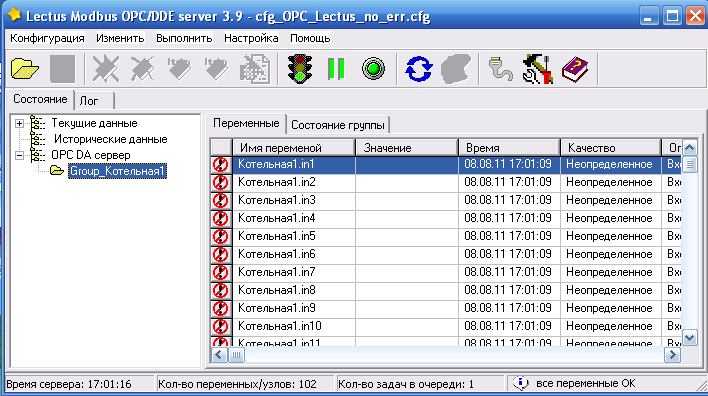Screen dimensions: 708x396
Task: Click the time cell of Котельная1.in7
Action: [509, 272]
